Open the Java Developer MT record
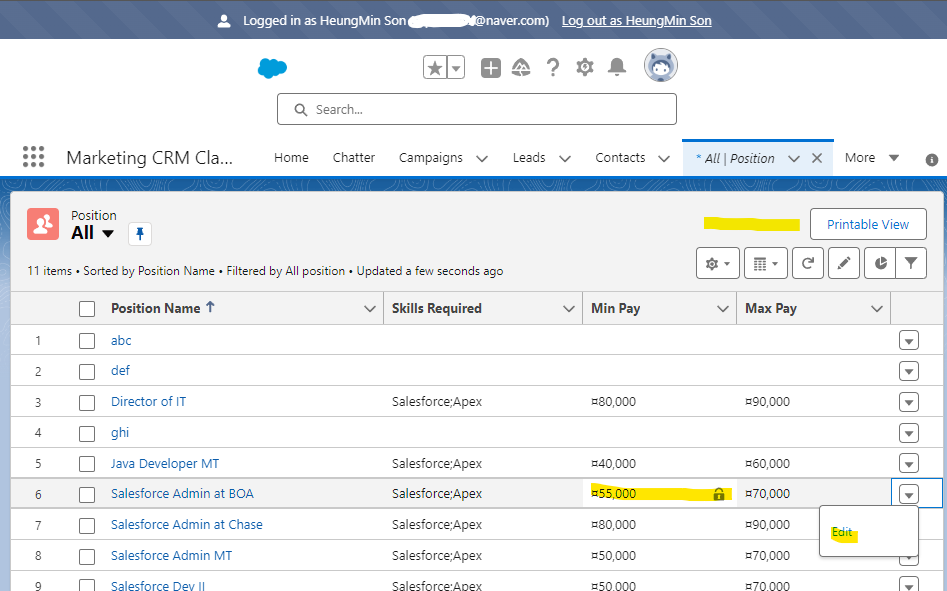 pos(165,464)
